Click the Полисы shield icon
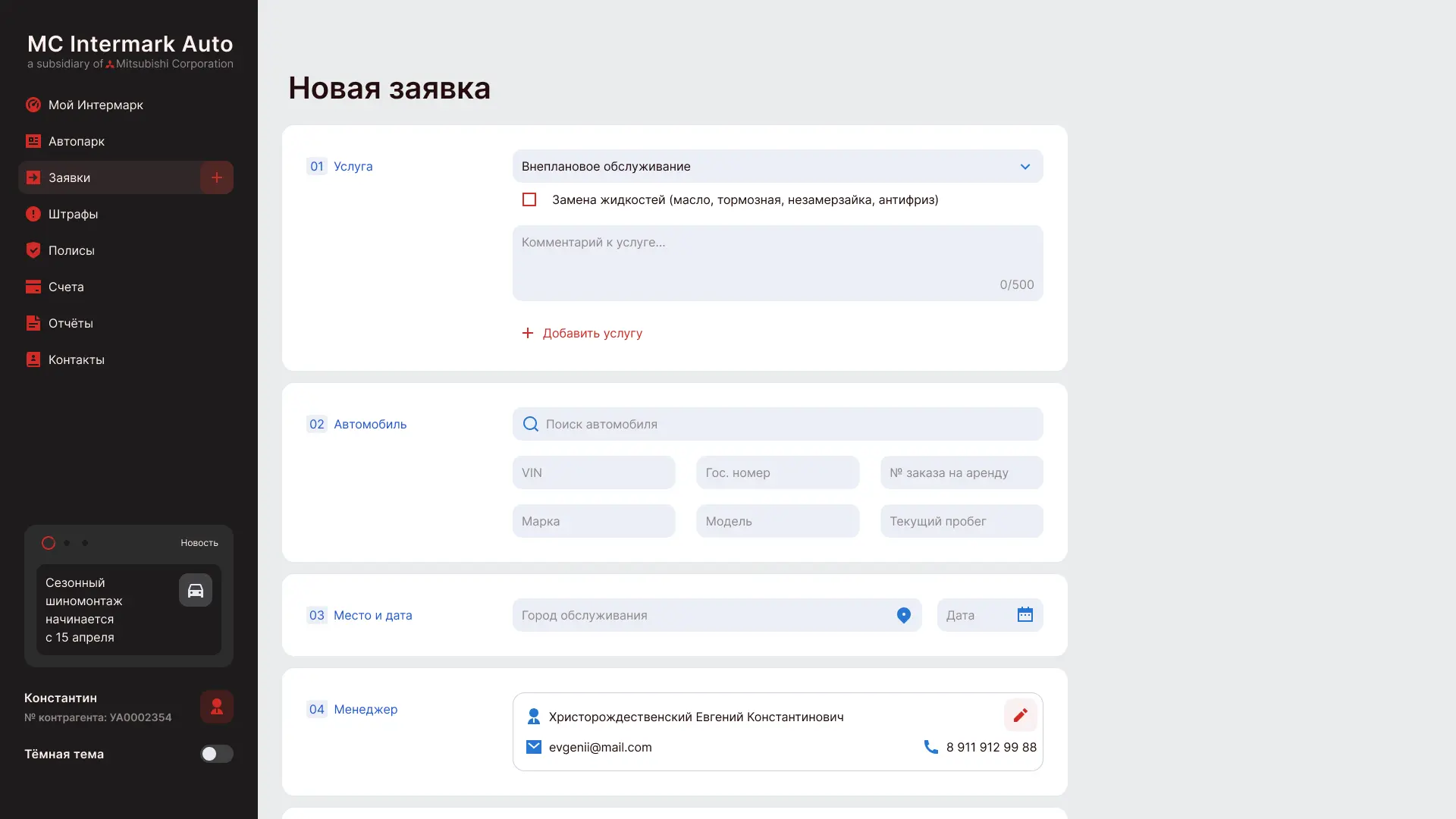Screen dimensions: 1456x819 [x=33, y=250]
